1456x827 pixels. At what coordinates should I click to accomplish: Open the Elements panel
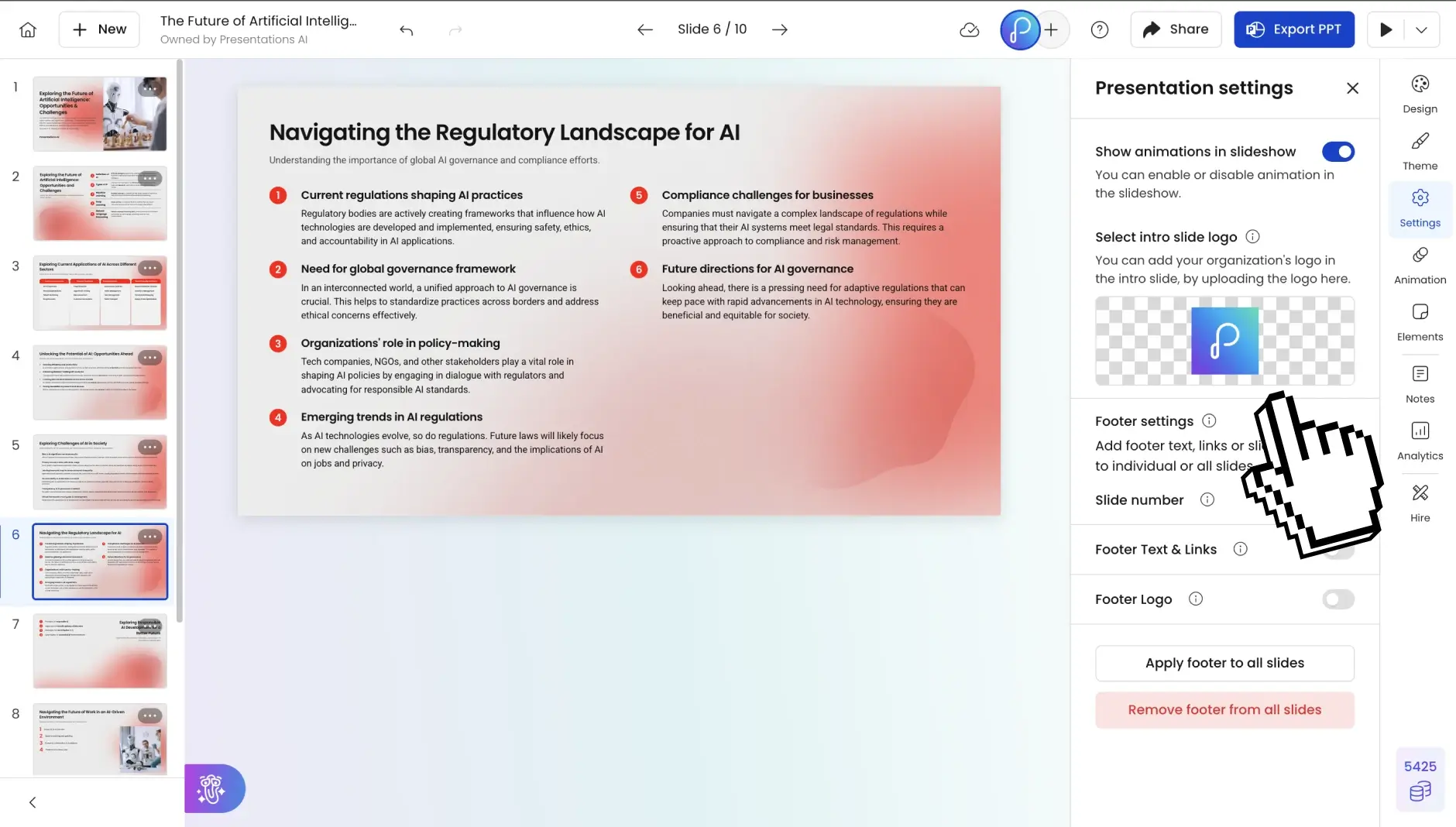coord(1420,322)
